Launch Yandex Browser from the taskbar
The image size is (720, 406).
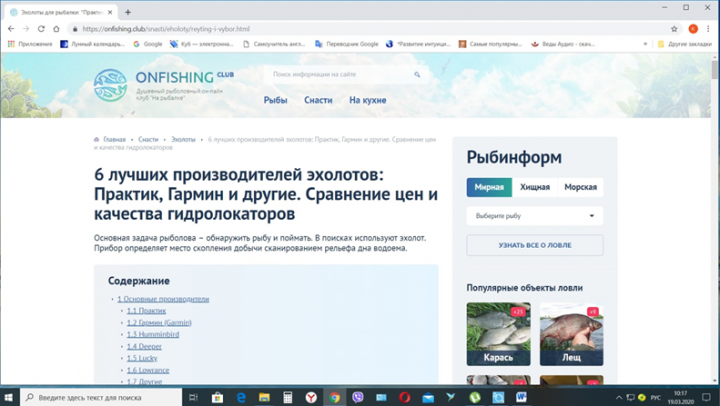(311, 397)
